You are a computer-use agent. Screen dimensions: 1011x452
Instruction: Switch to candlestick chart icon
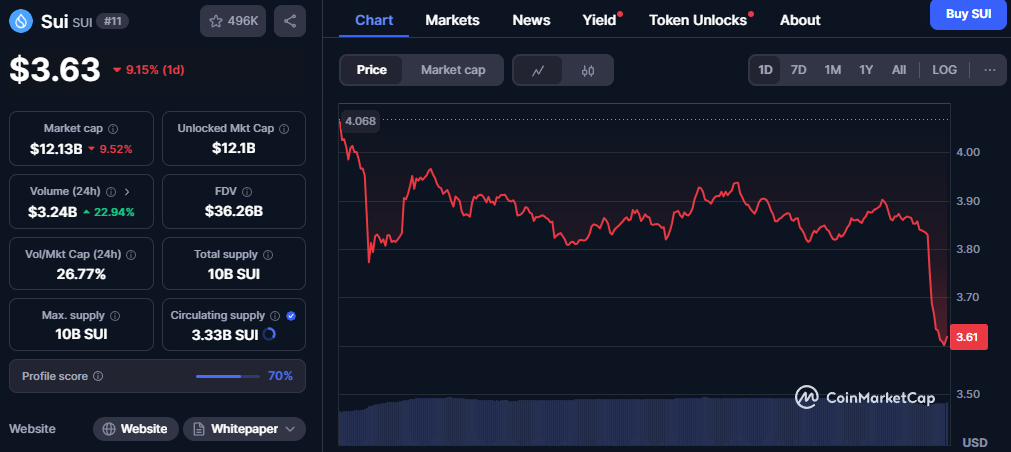coord(587,70)
